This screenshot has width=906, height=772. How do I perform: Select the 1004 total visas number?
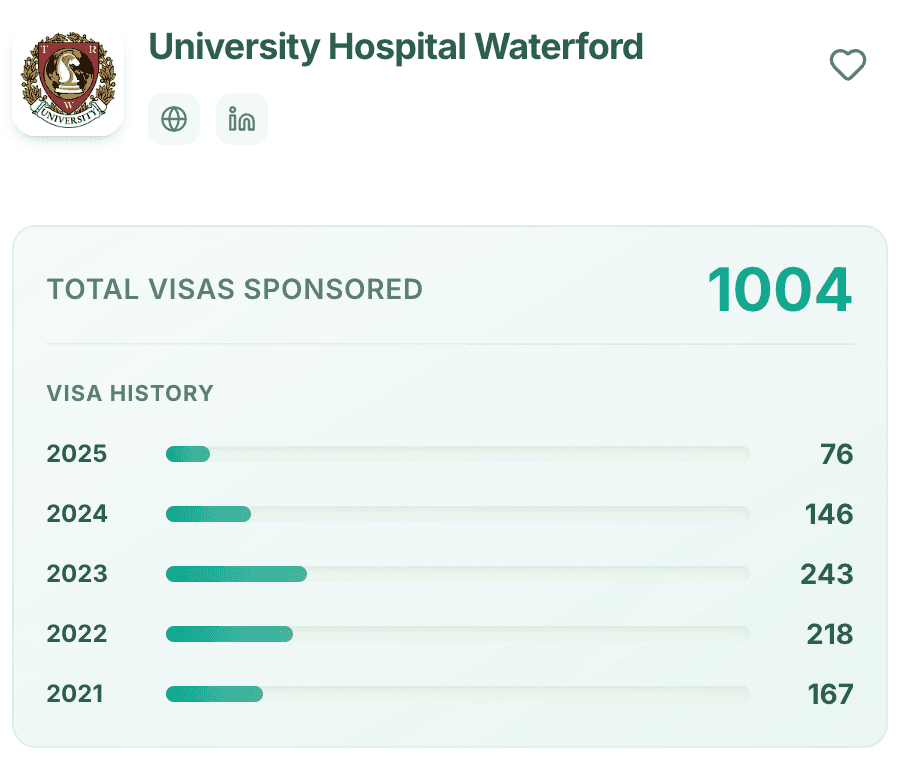779,290
